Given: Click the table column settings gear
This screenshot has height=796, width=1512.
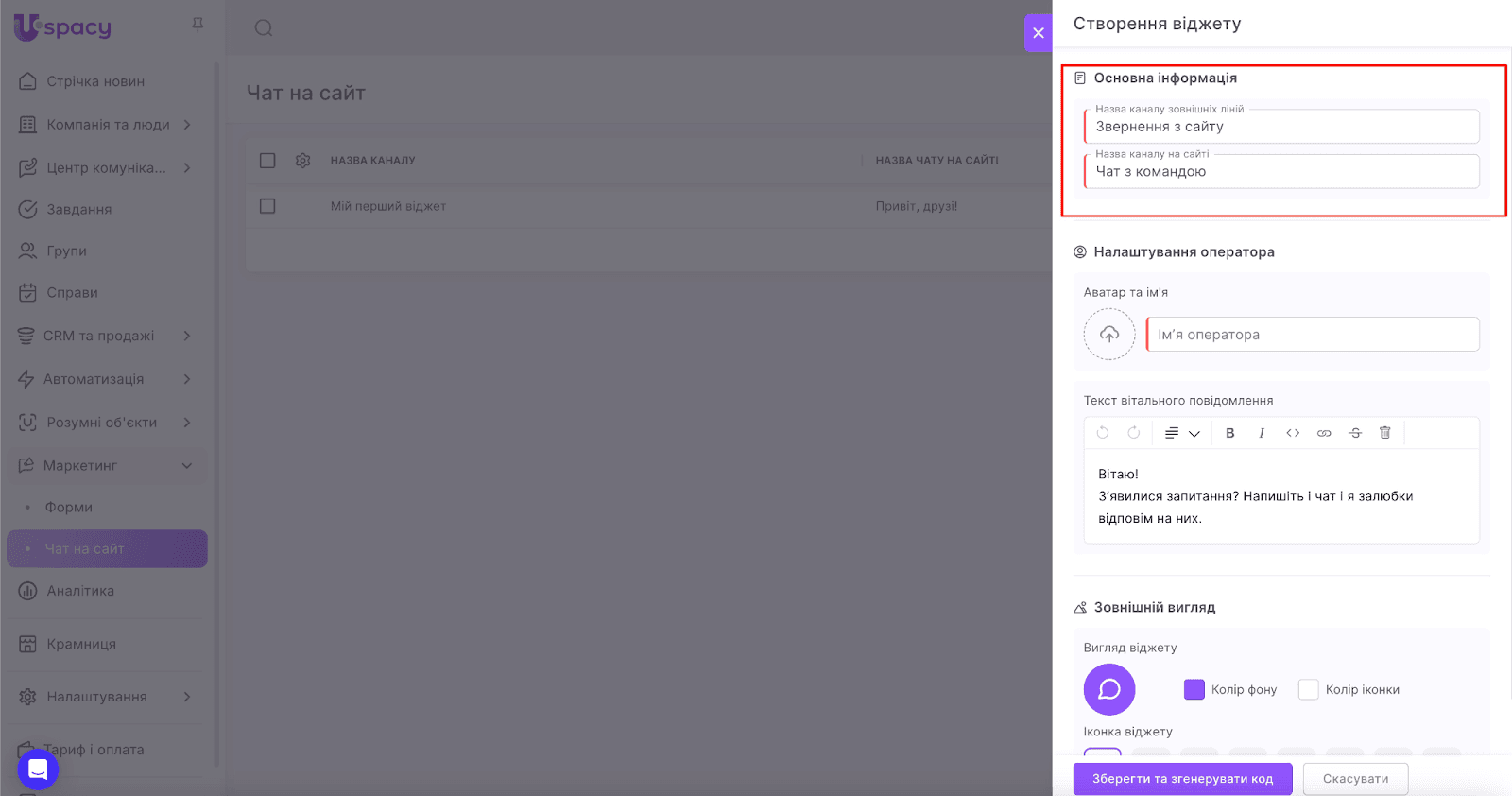Looking at the screenshot, I should [302, 161].
